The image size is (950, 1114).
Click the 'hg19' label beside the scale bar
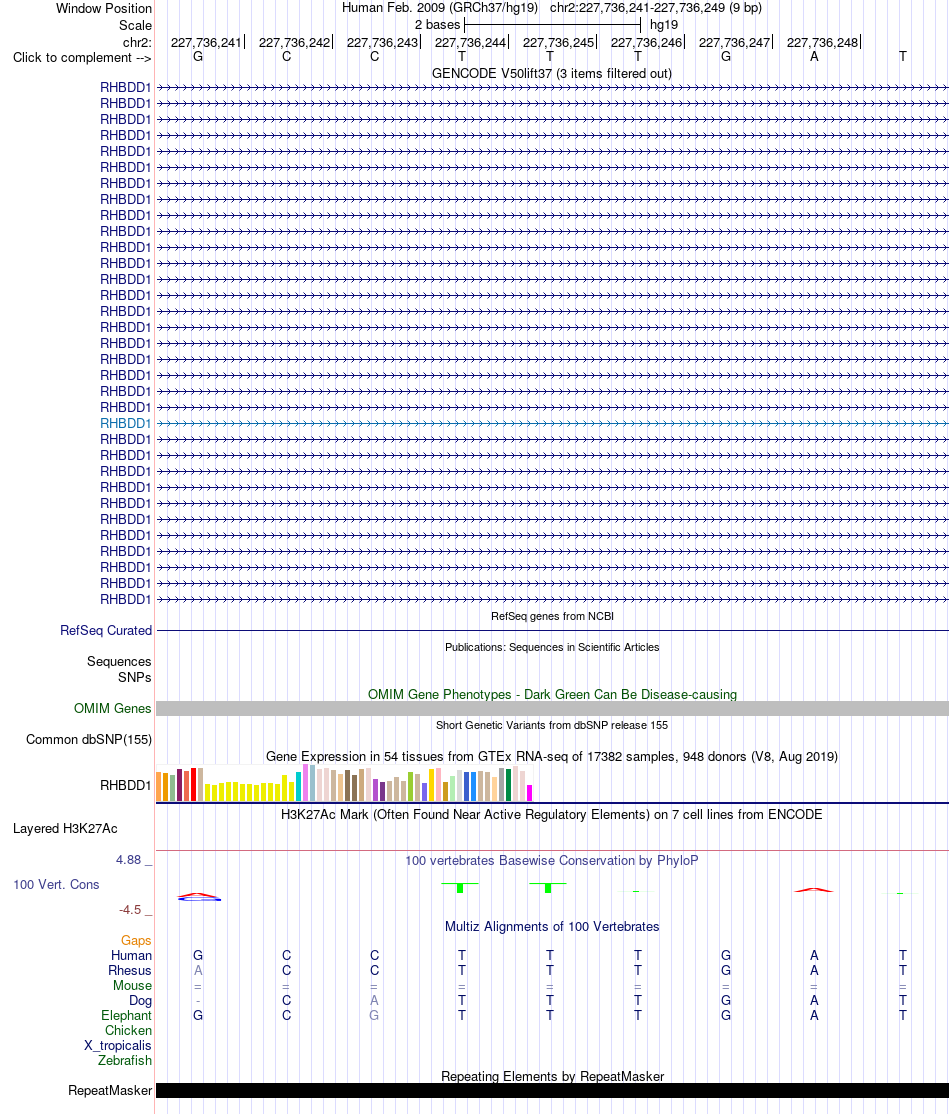pyautogui.click(x=664, y=24)
